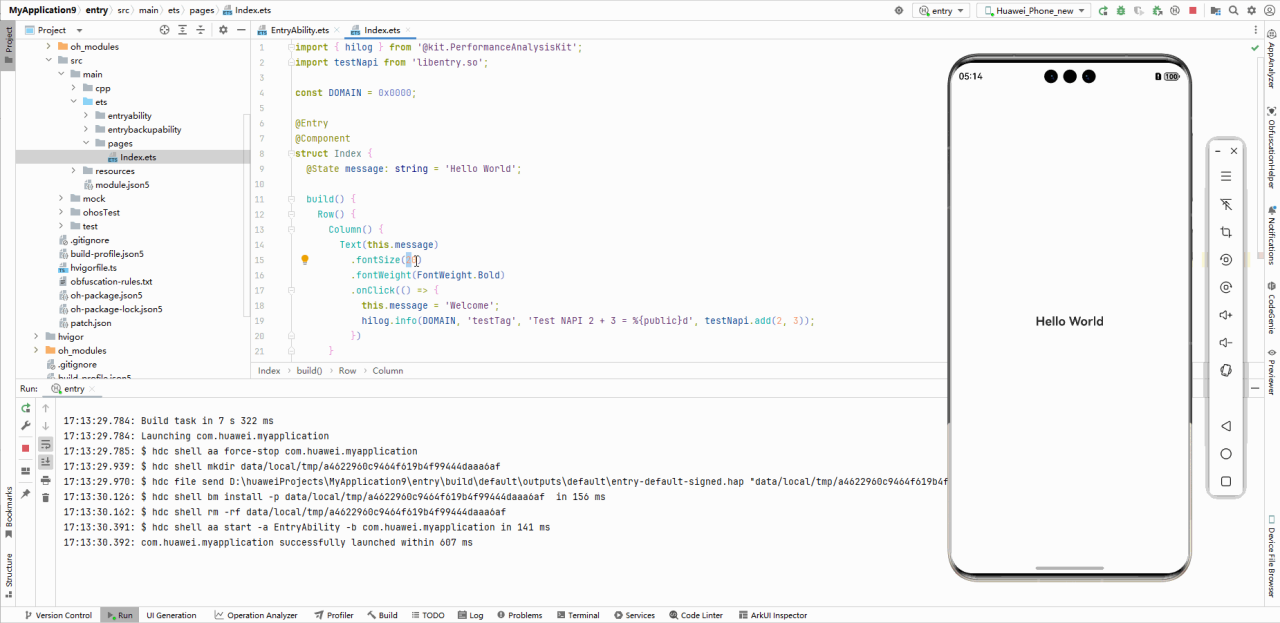Click Column in the editor breadcrumb
This screenshot has height=623, width=1280.
pos(387,370)
